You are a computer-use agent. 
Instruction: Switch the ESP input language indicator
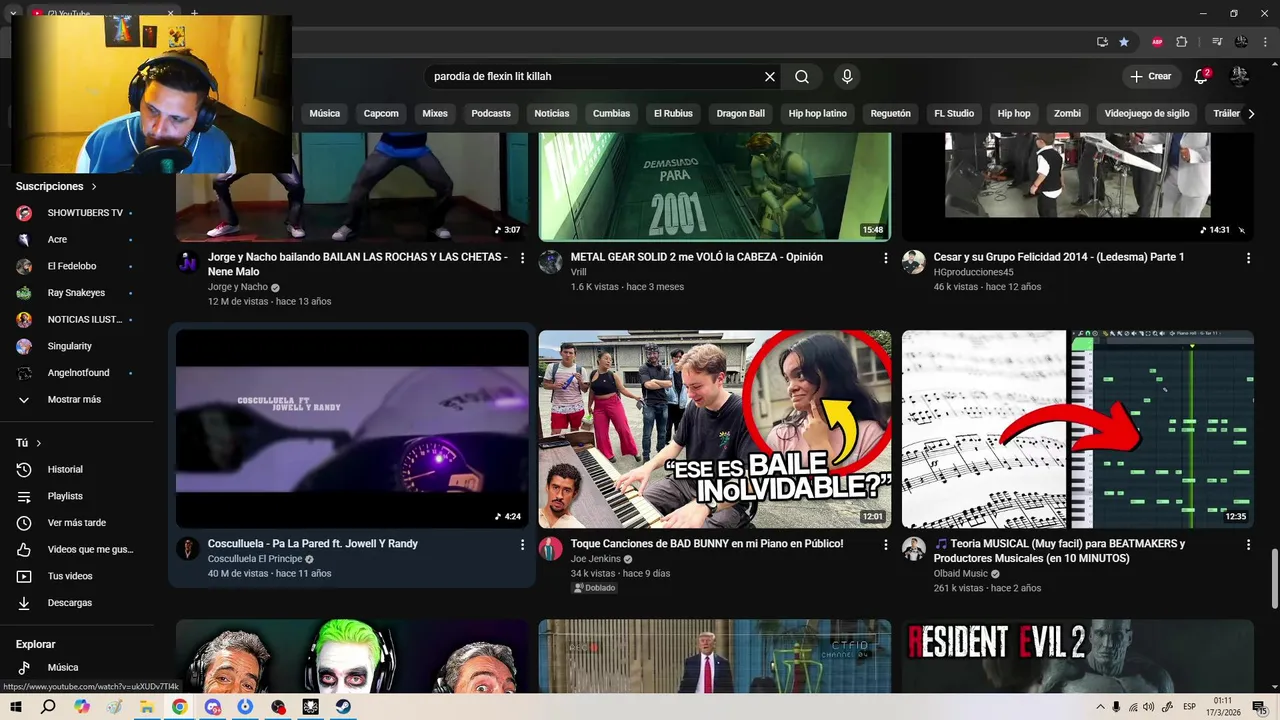[1190, 707]
